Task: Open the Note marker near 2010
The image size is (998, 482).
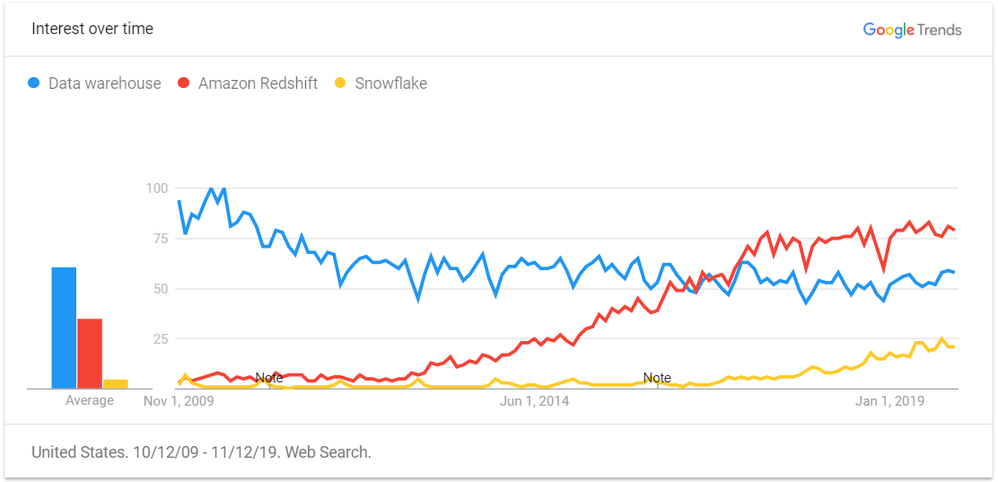Action: pos(269,378)
